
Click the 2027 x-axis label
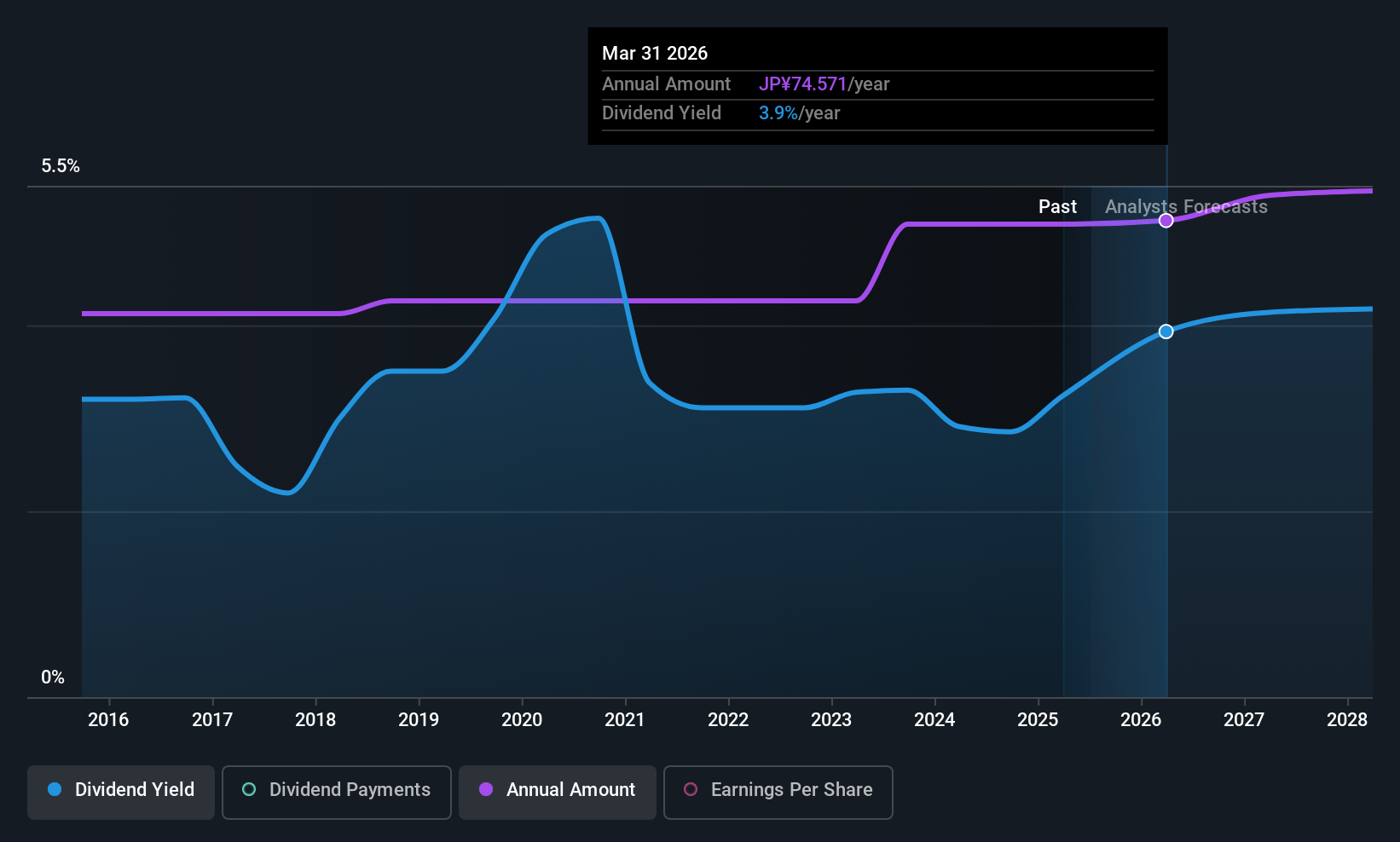click(x=1244, y=720)
